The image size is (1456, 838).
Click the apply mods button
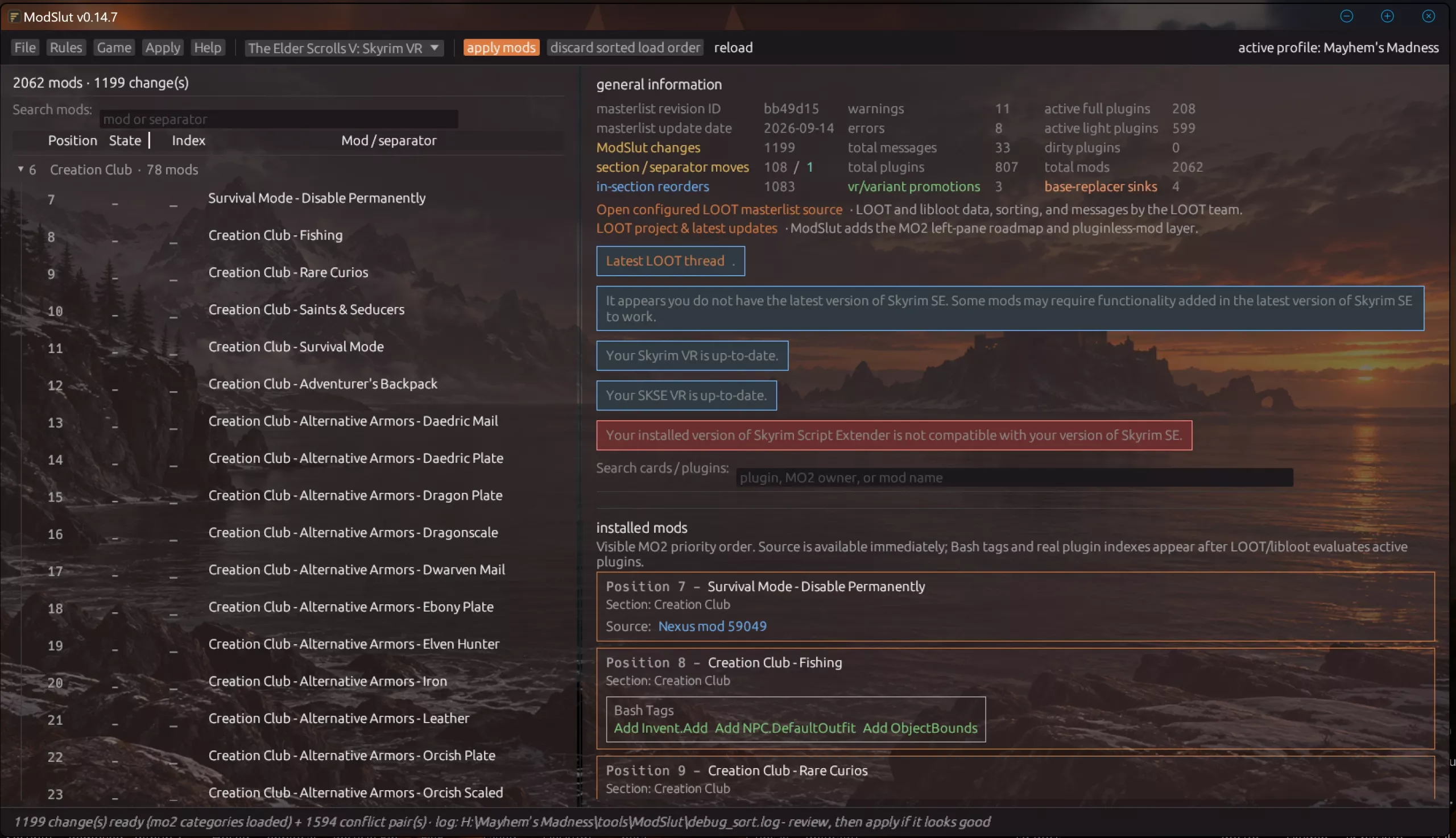(501, 47)
